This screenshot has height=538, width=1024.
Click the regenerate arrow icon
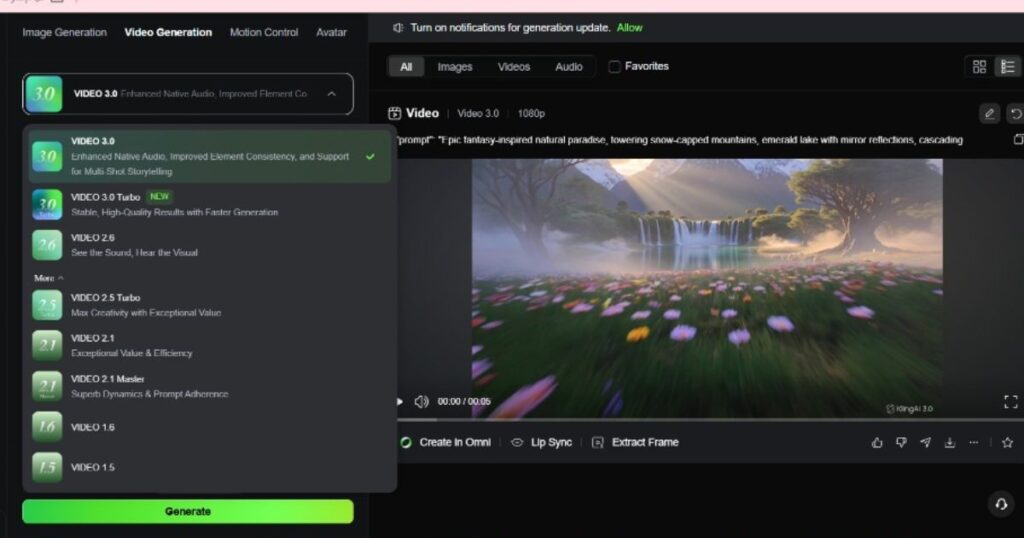tap(1016, 114)
